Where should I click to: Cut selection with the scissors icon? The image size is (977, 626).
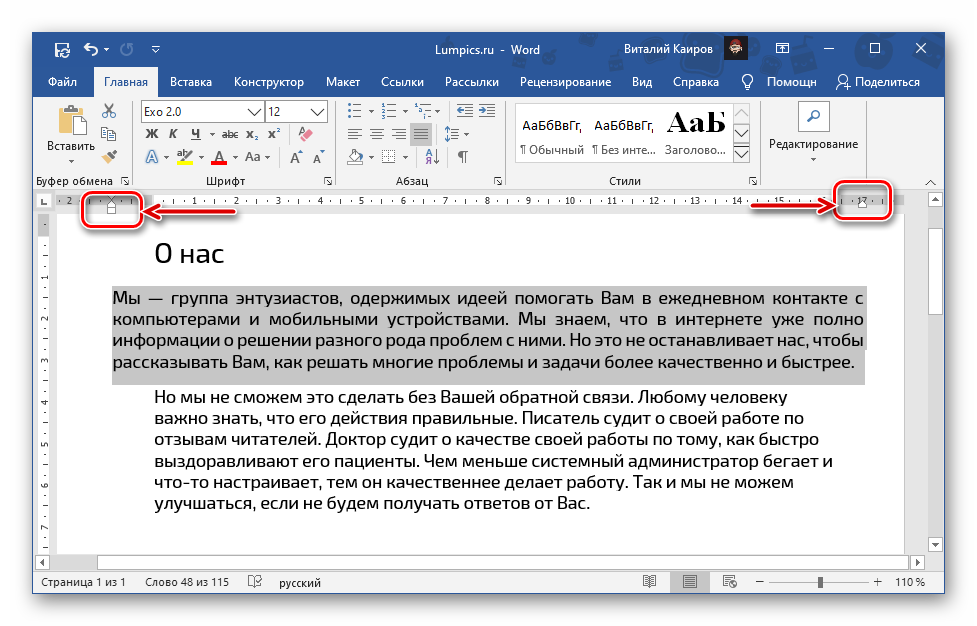coord(109,112)
